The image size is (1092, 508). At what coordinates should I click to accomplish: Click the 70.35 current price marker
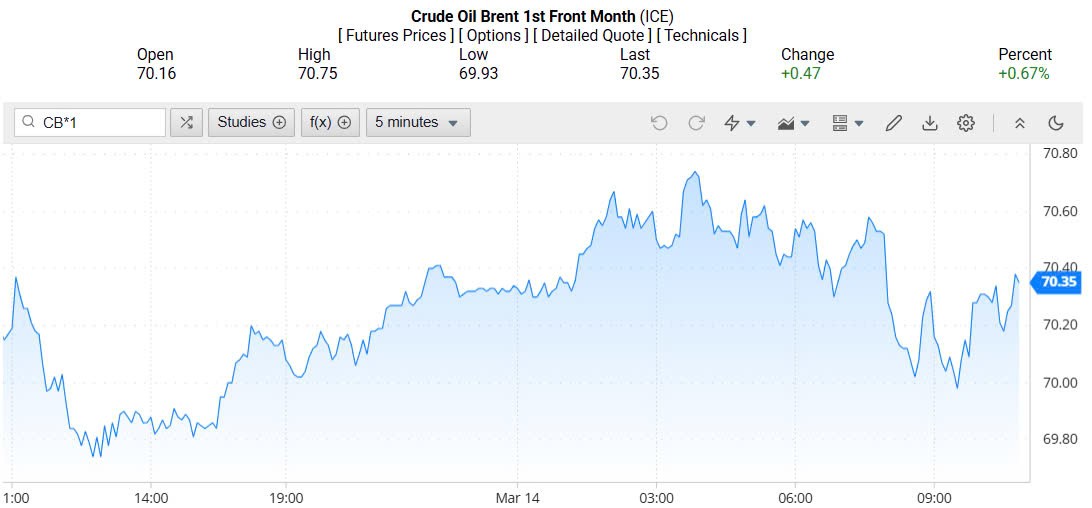click(x=1058, y=281)
